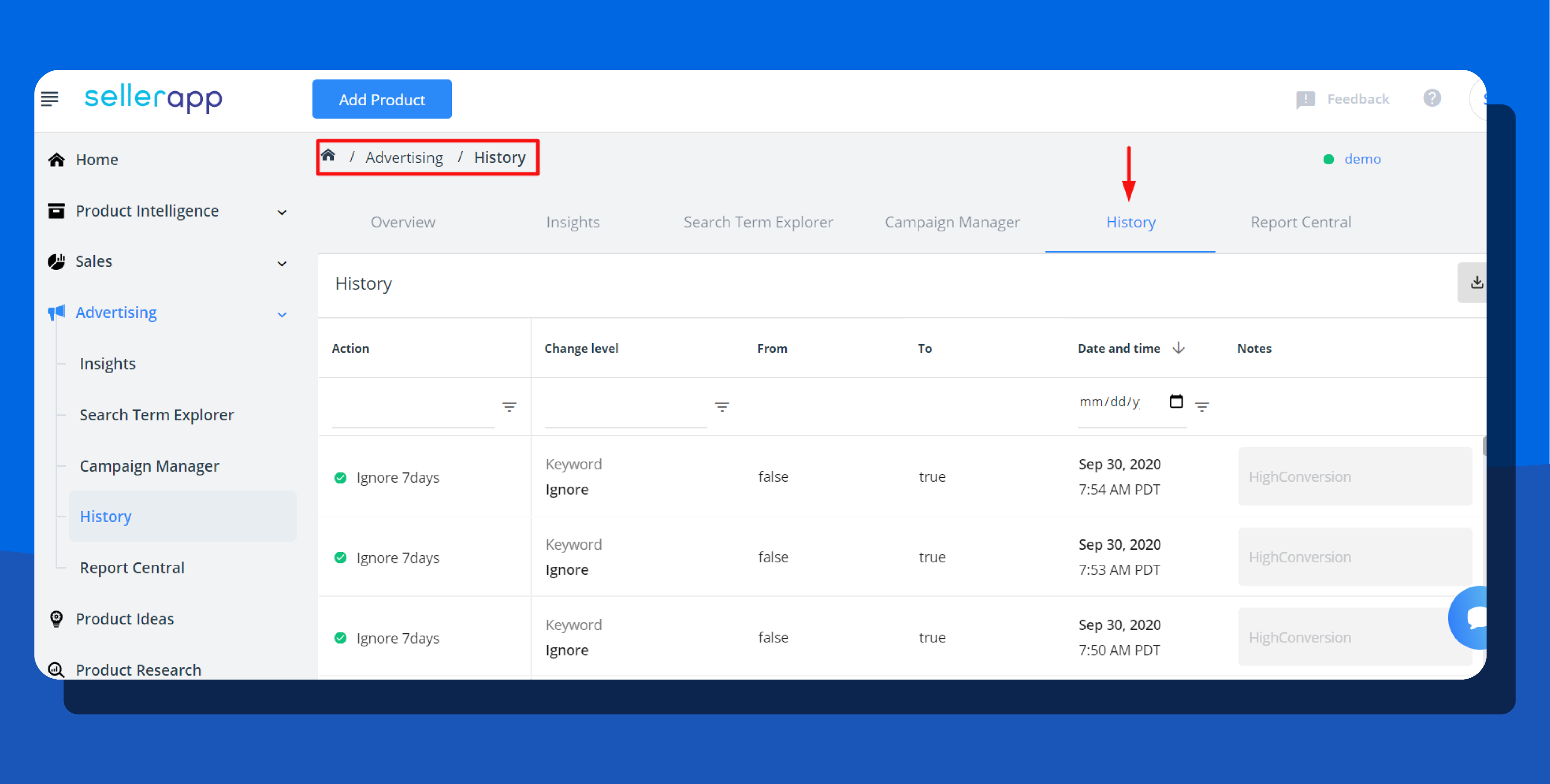Click green check icon for 7:50 AM row
The height and width of the screenshot is (784, 1550).
[340, 638]
